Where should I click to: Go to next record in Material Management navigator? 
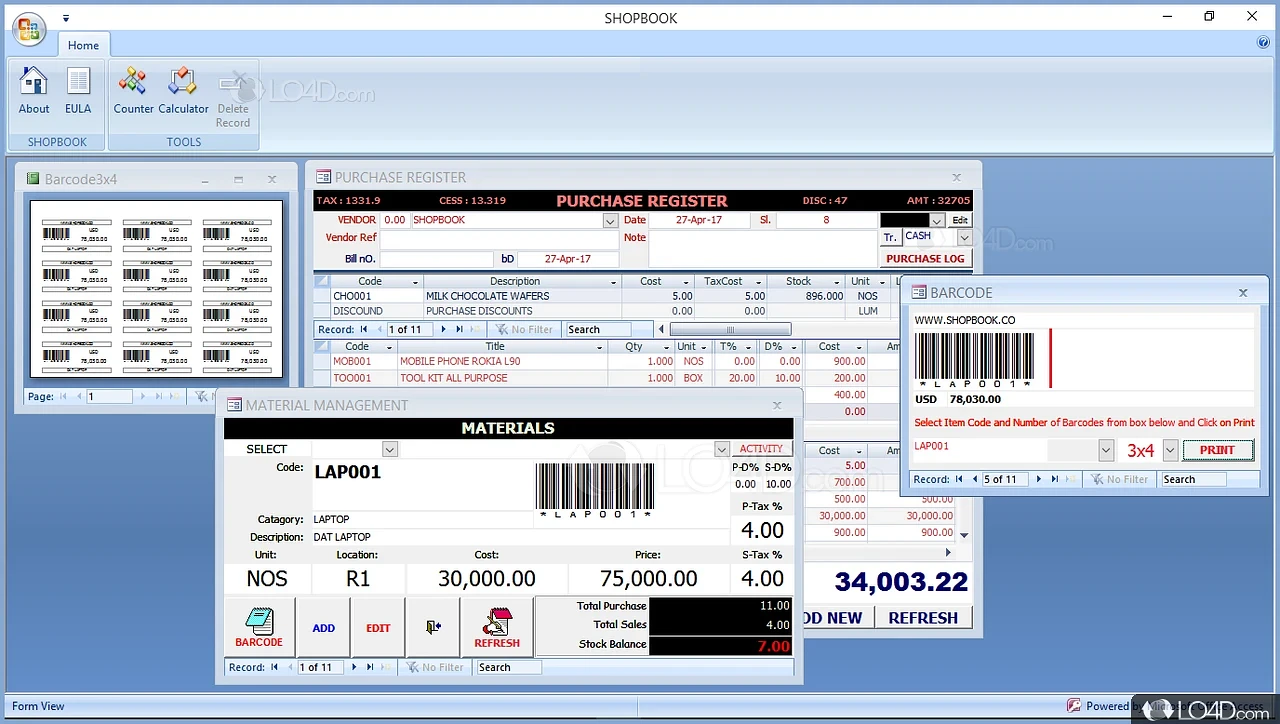click(353, 667)
